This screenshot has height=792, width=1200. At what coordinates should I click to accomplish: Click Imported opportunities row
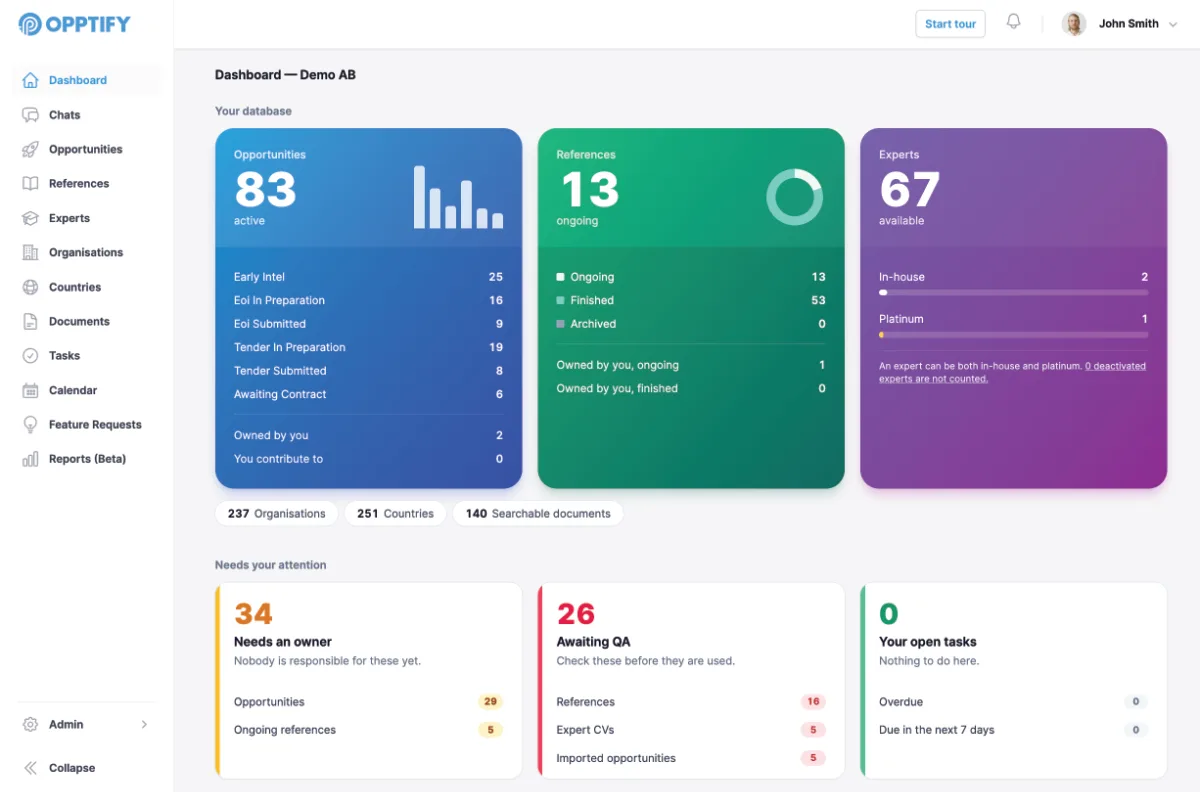(x=691, y=758)
